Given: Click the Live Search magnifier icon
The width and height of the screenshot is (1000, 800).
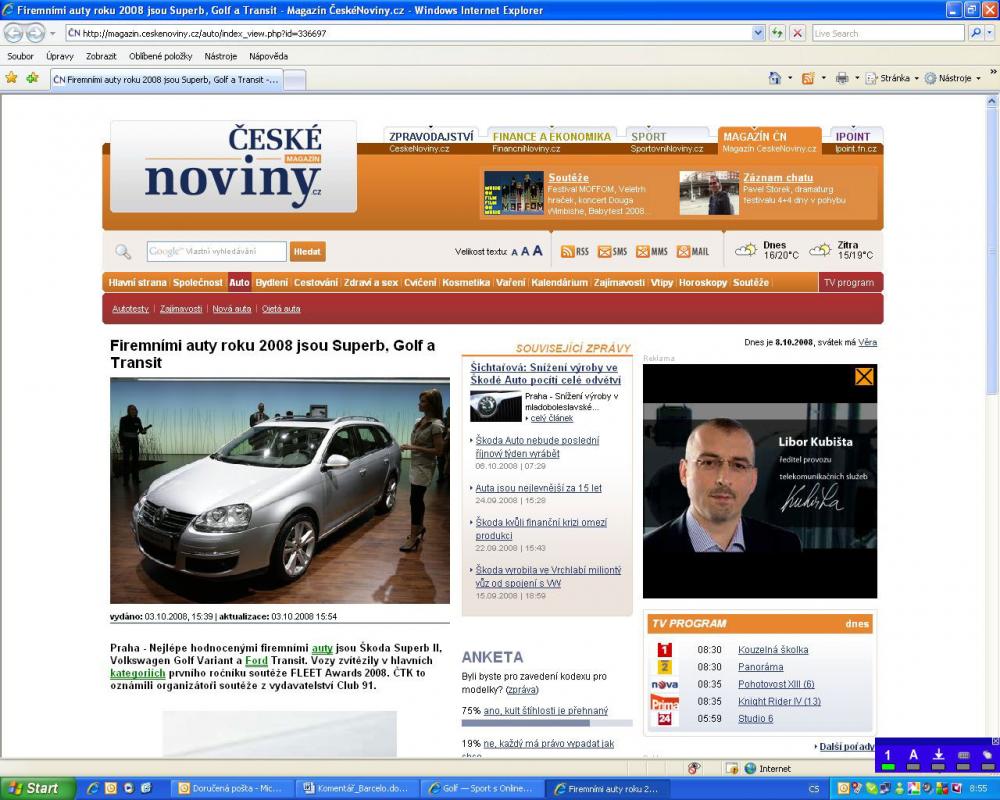Looking at the screenshot, I should 976,33.
